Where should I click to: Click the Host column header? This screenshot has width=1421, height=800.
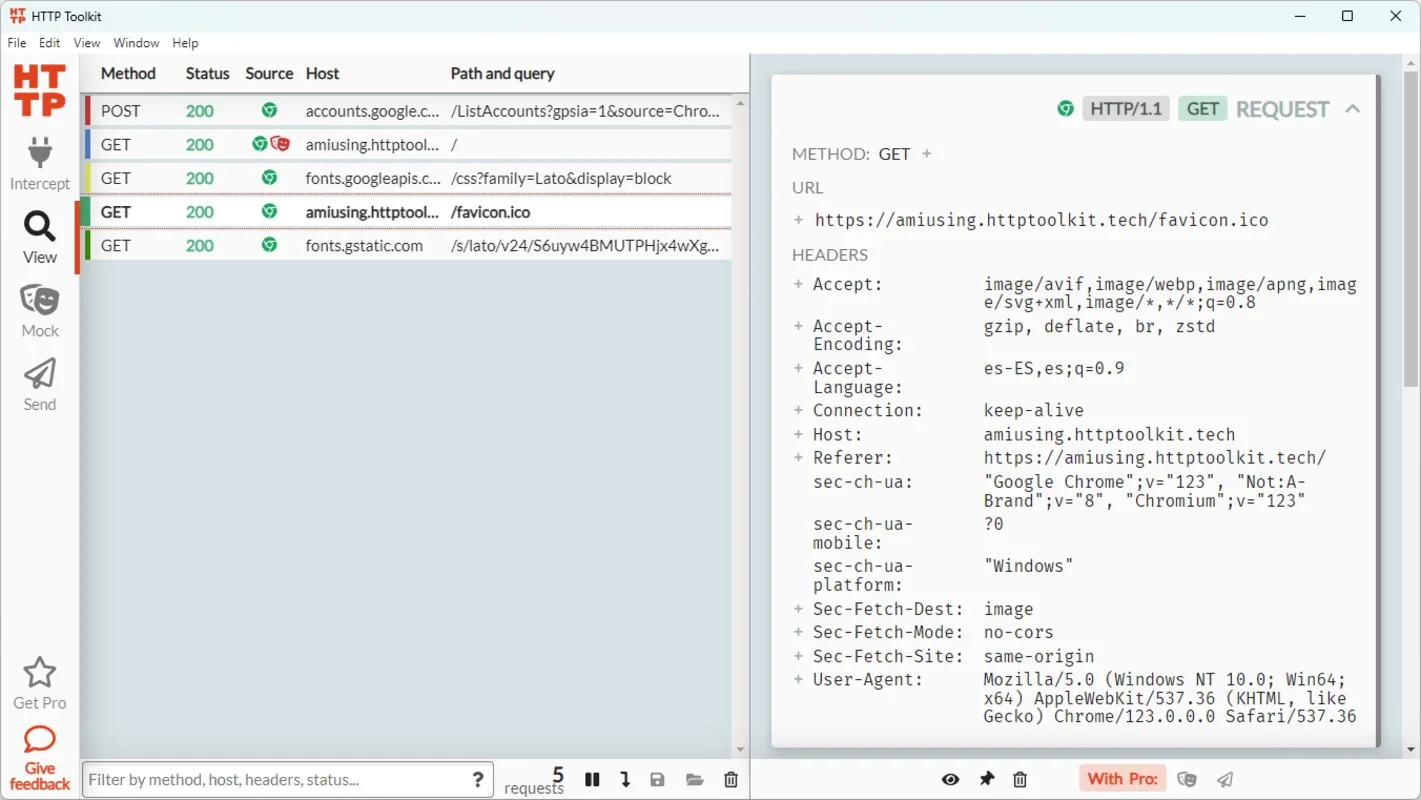322,73
